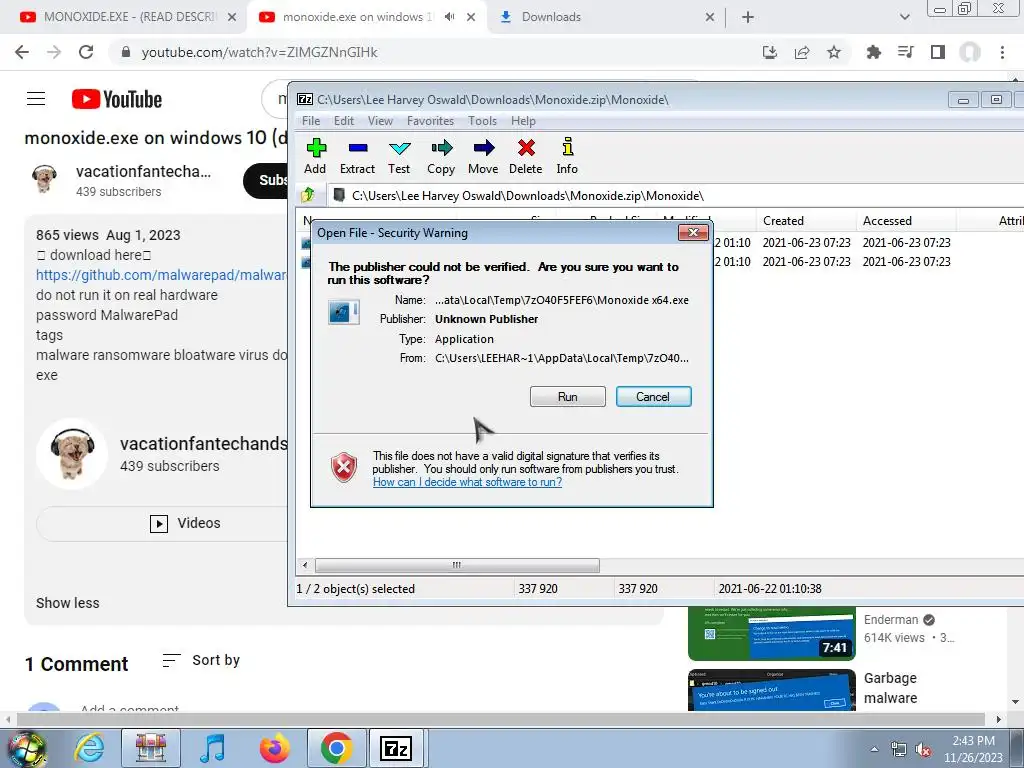Click the Chrome address bar URL
The image size is (1024, 768).
(x=260, y=52)
